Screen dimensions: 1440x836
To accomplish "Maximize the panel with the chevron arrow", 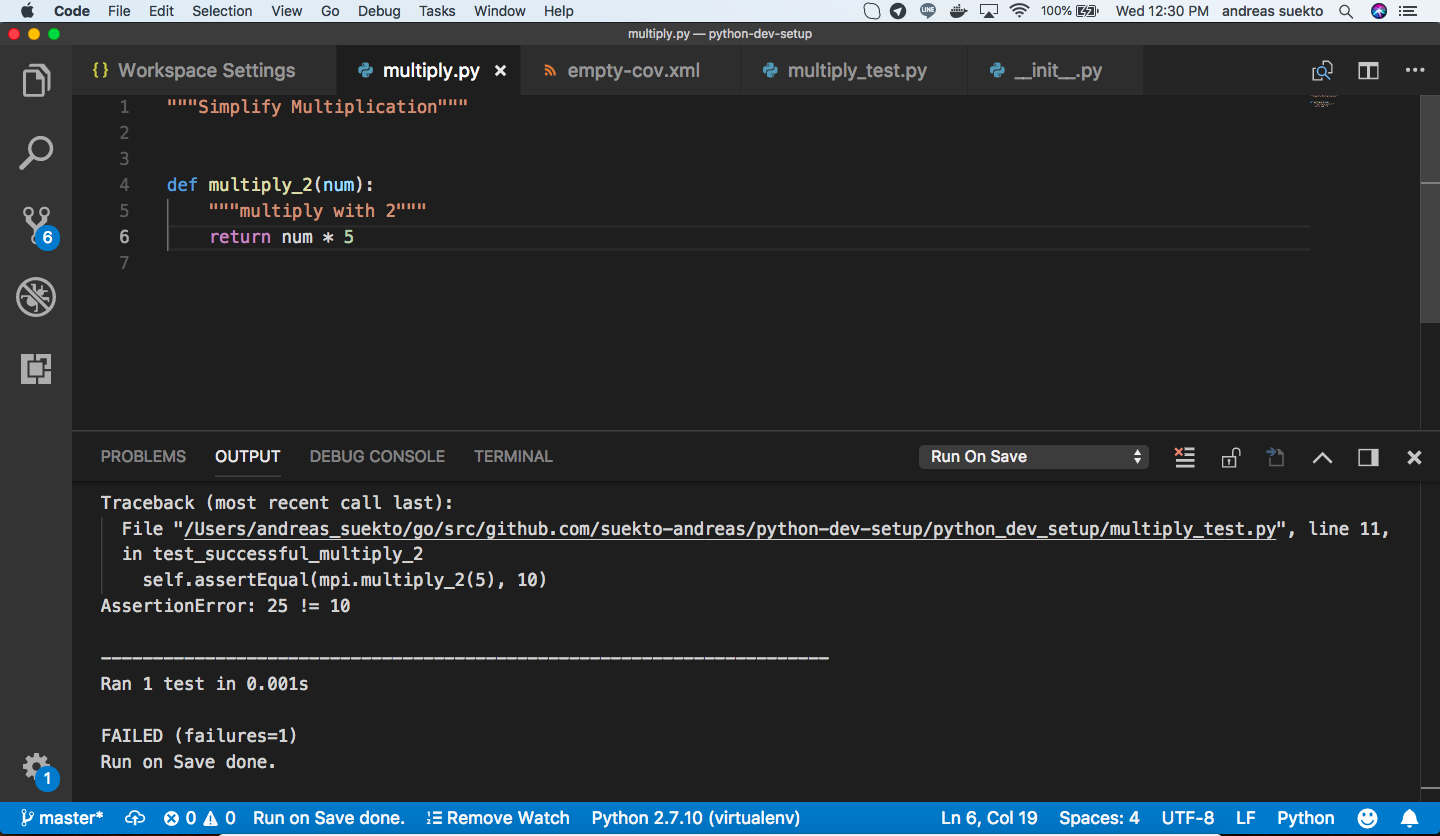I will point(1322,457).
